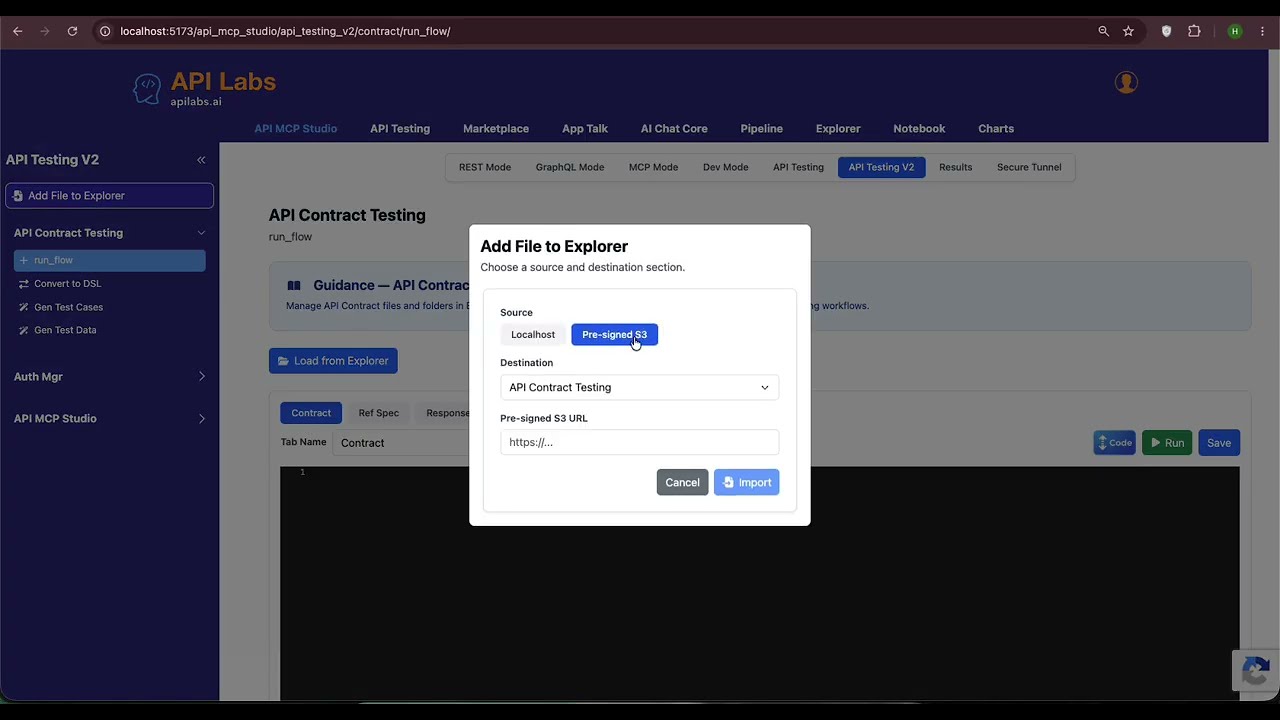Click Import button in dialog
This screenshot has width=1280, height=720.
pyautogui.click(x=746, y=483)
